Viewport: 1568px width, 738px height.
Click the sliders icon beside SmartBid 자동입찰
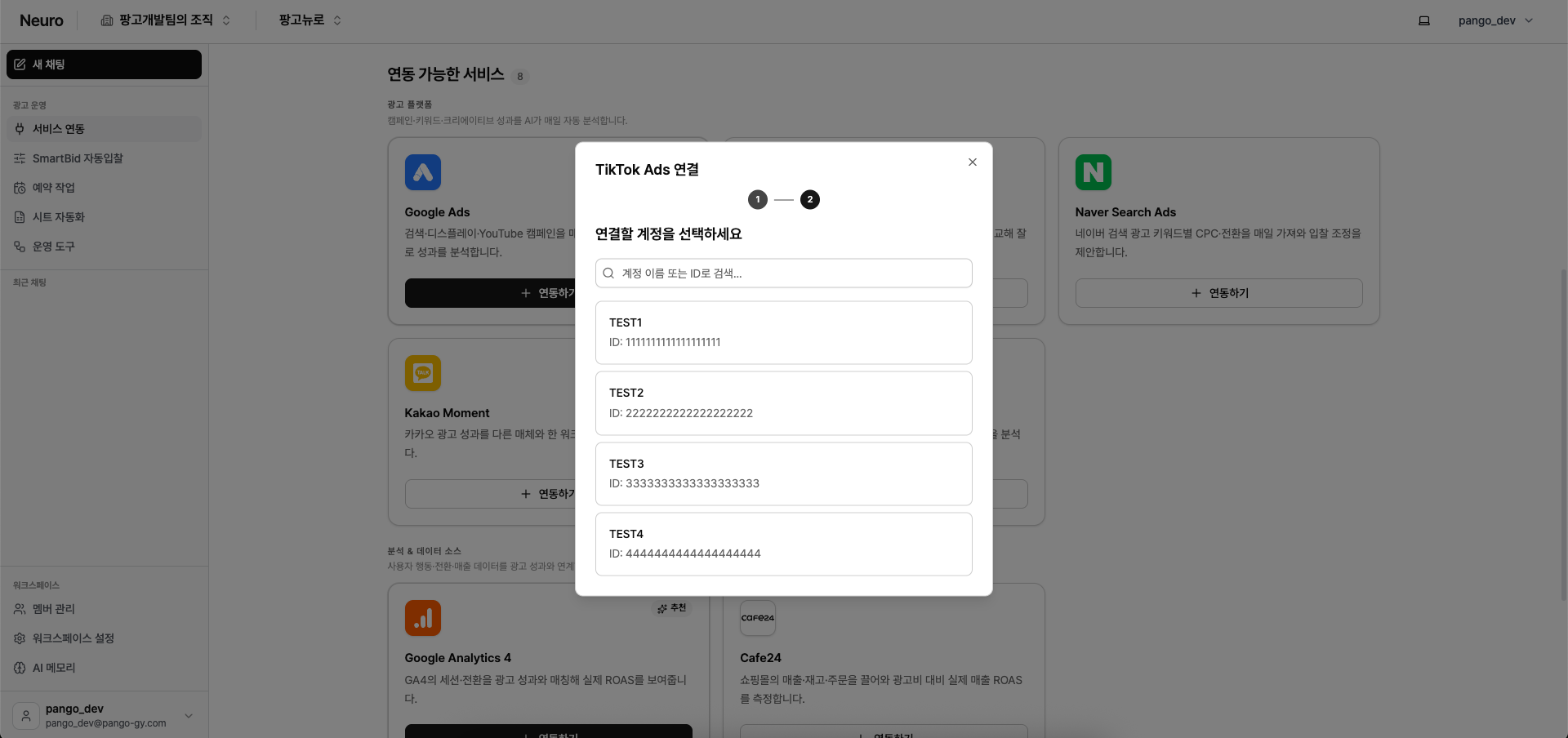coord(20,158)
